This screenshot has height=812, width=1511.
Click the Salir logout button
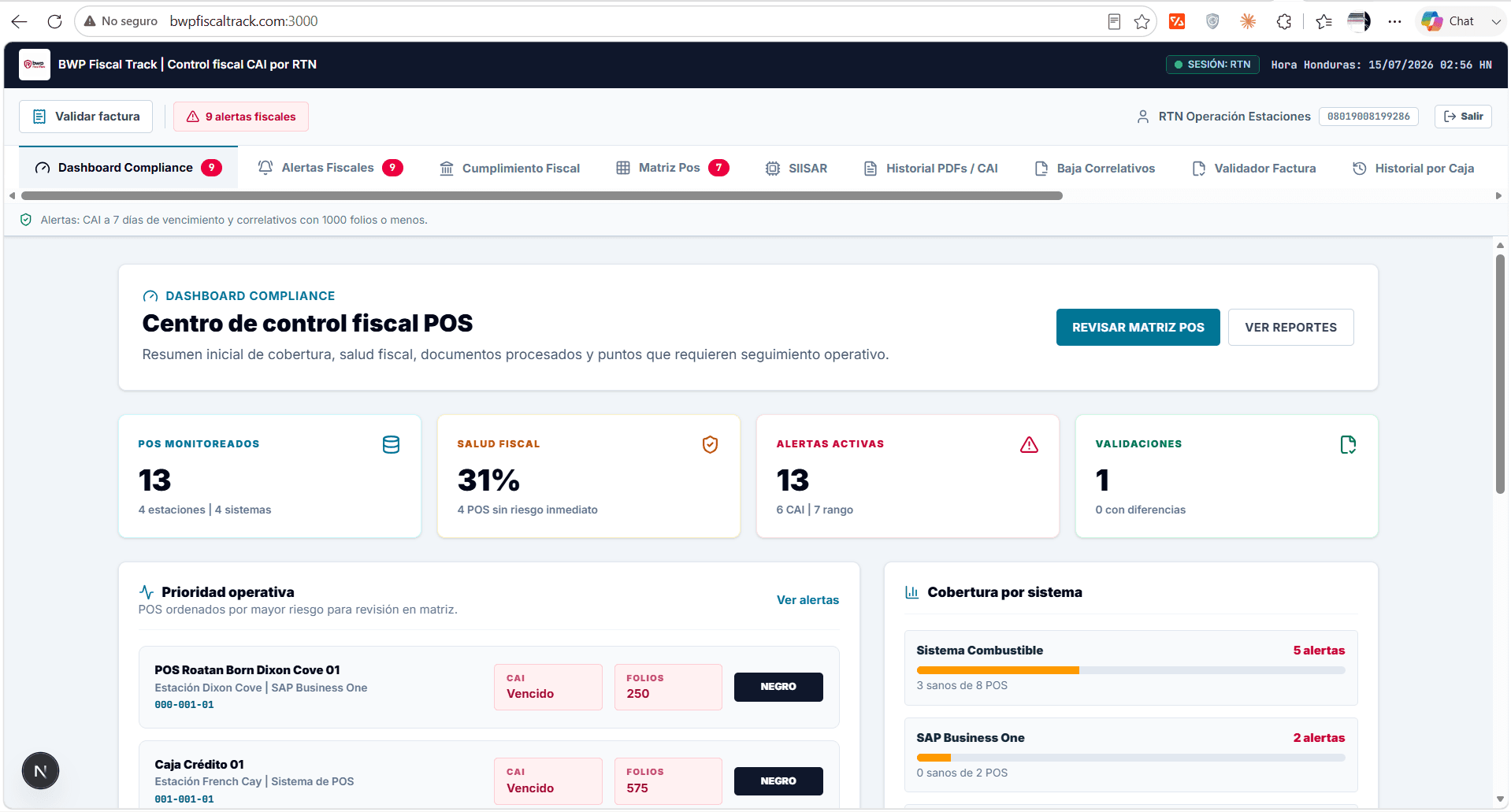1463,117
